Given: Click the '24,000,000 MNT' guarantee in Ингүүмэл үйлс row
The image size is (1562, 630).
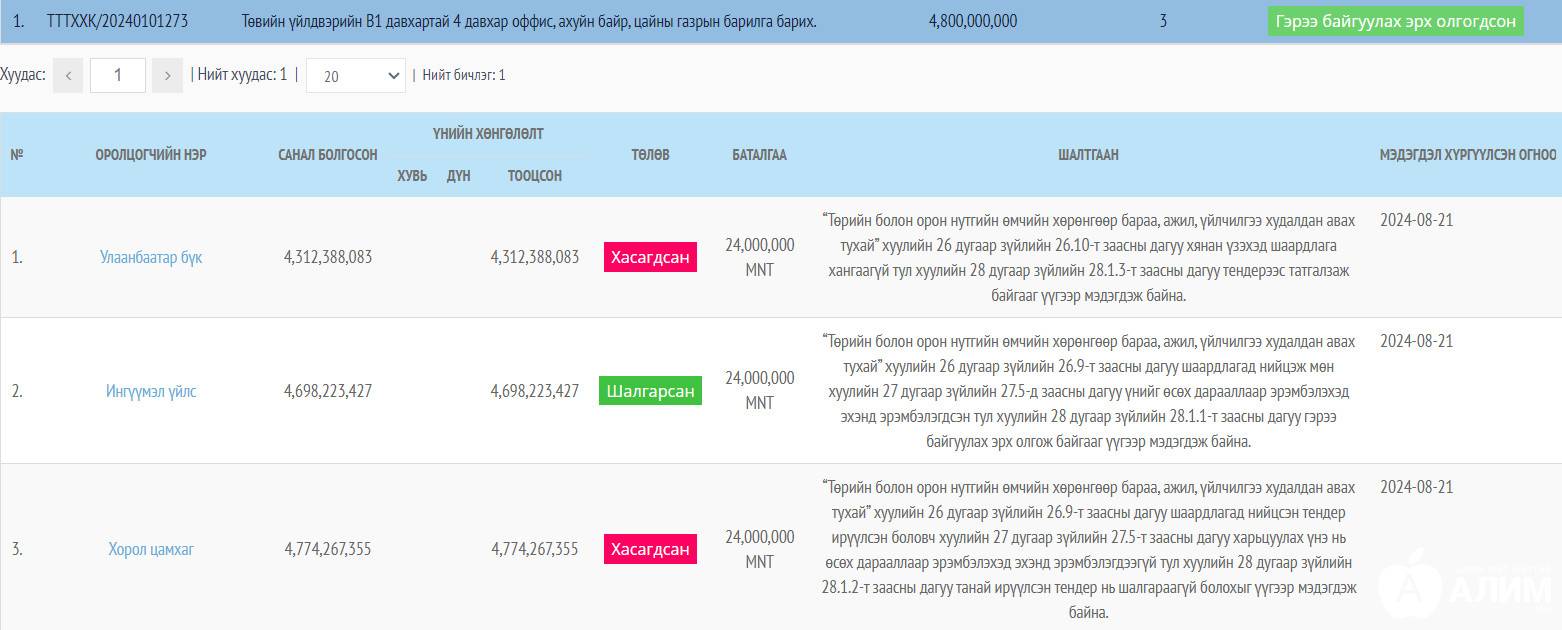Looking at the screenshot, I should tap(760, 390).
